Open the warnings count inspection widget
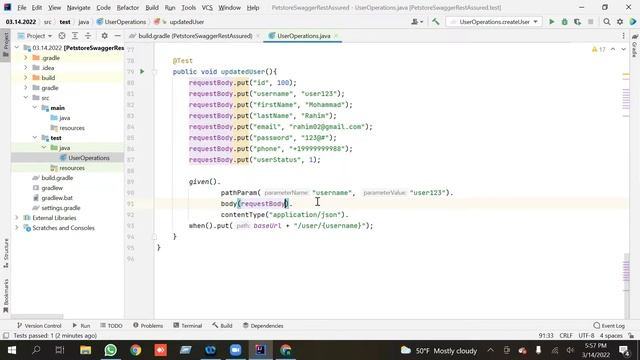Viewport: 640px width, 360px height. pos(598,49)
